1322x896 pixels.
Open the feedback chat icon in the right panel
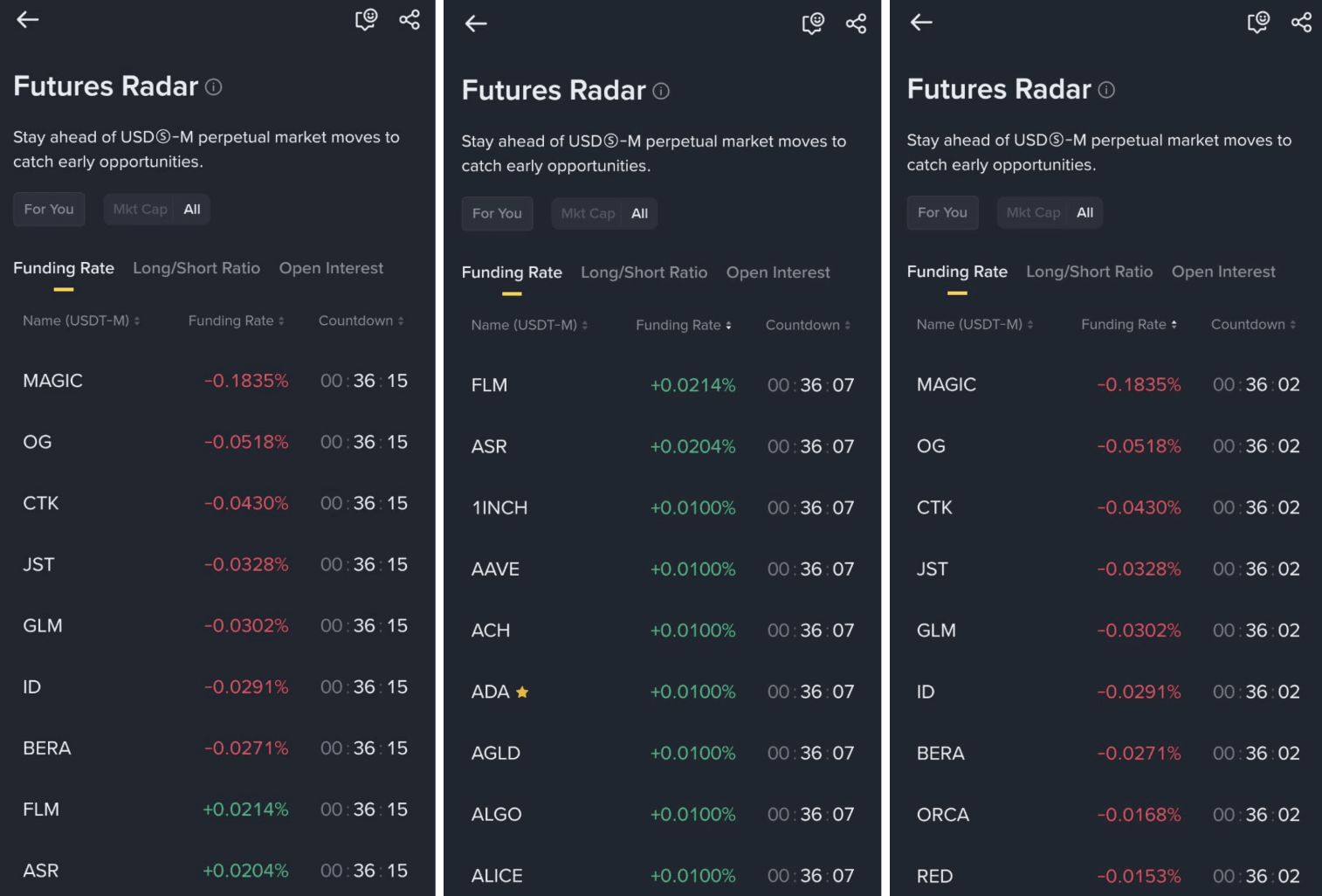[1258, 22]
